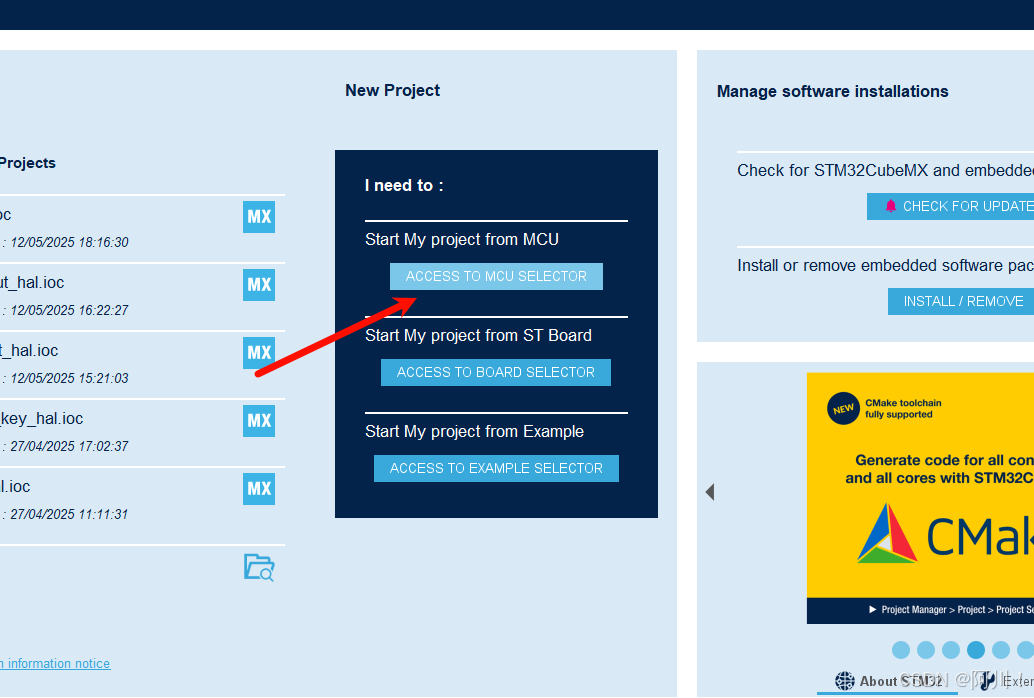
Task: Open the information notice link
Action: point(55,664)
